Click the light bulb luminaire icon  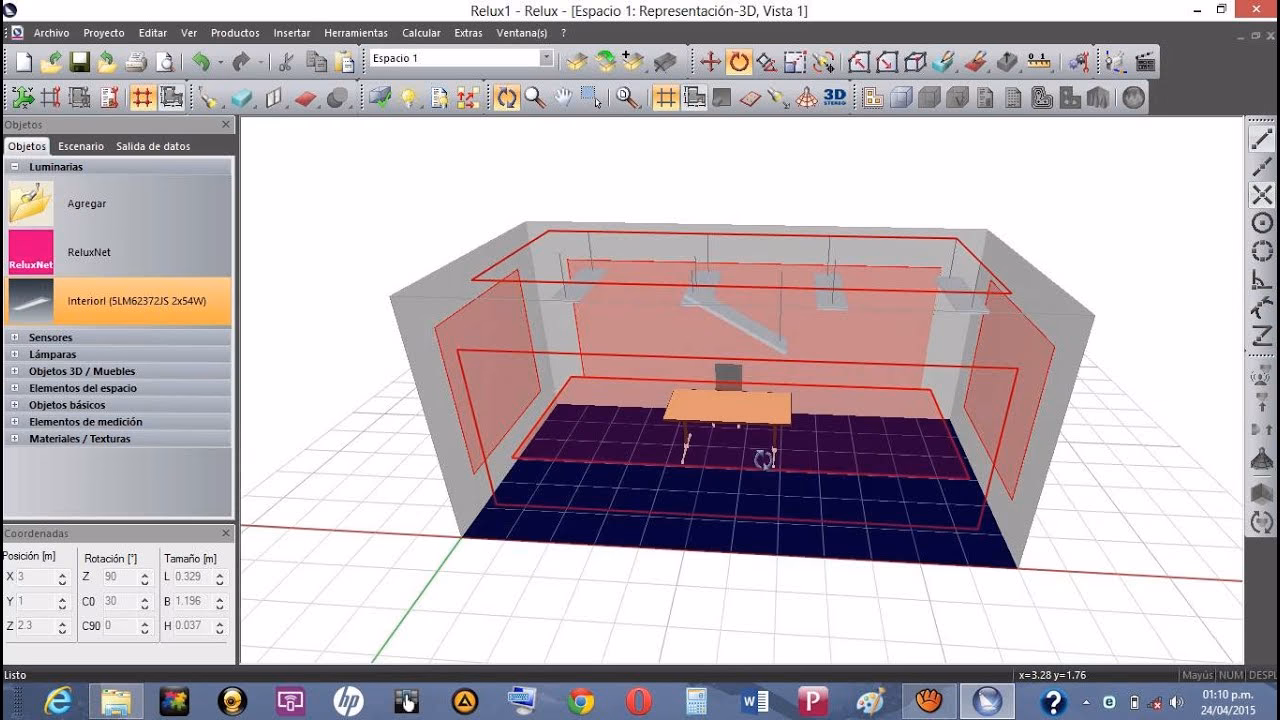coord(408,97)
